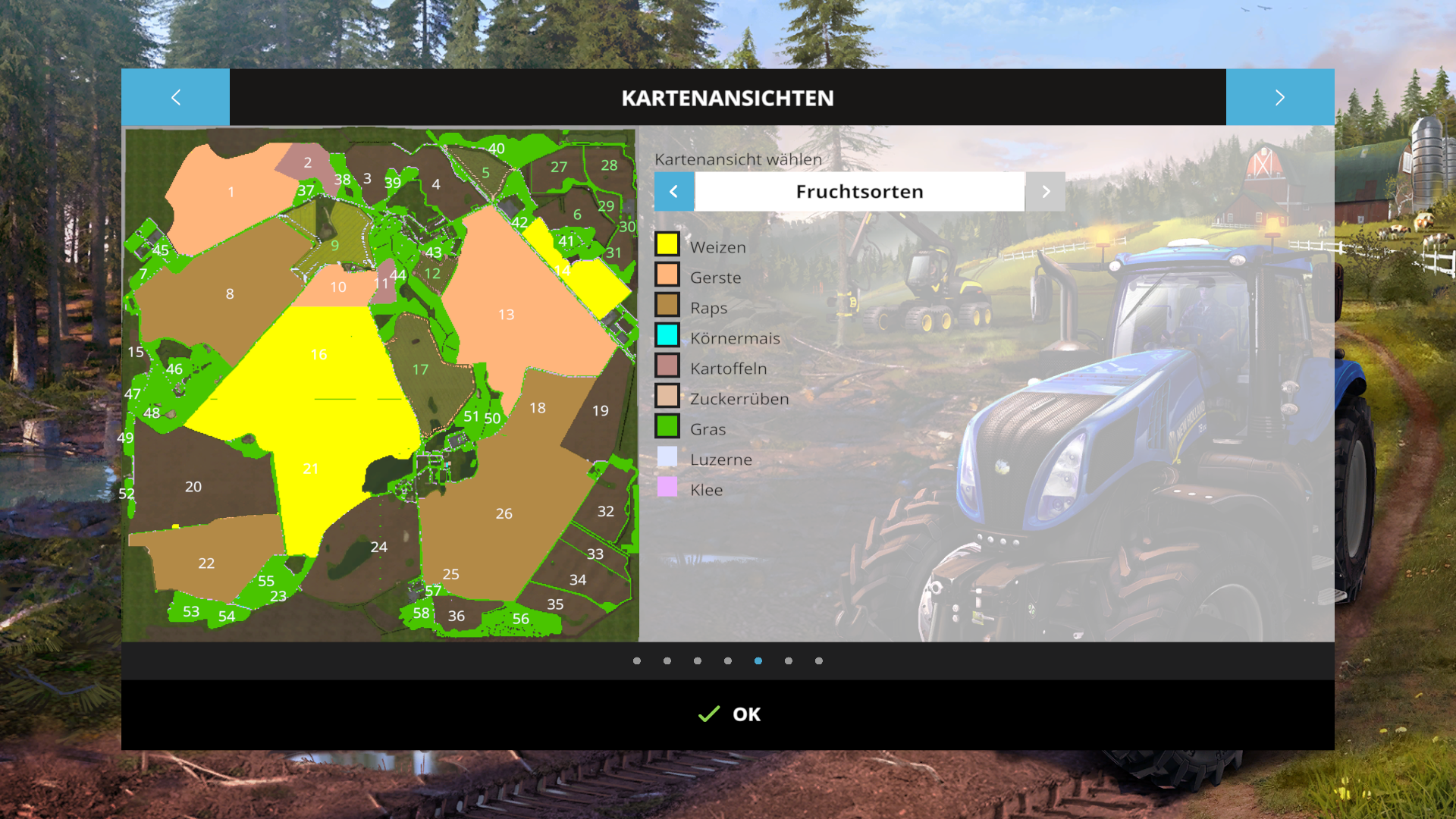Select the sixth page indicator dot

point(789,661)
